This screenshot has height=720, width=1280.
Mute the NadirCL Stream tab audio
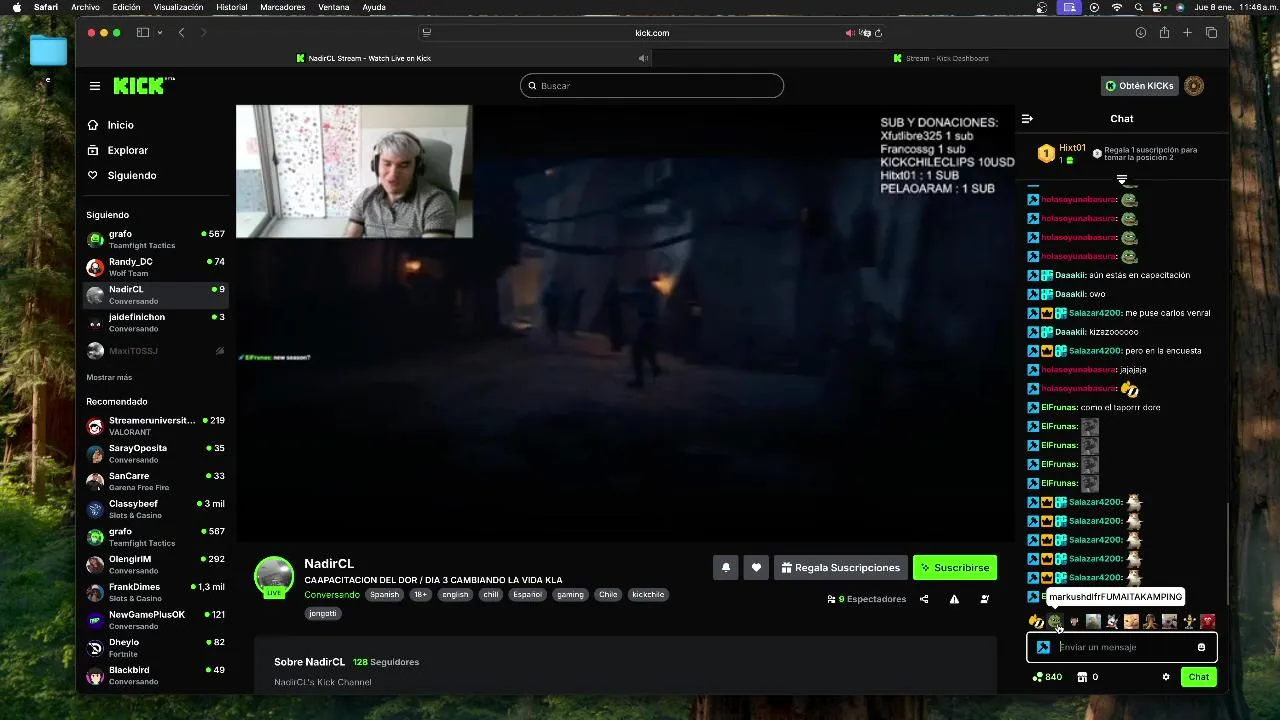pos(643,58)
